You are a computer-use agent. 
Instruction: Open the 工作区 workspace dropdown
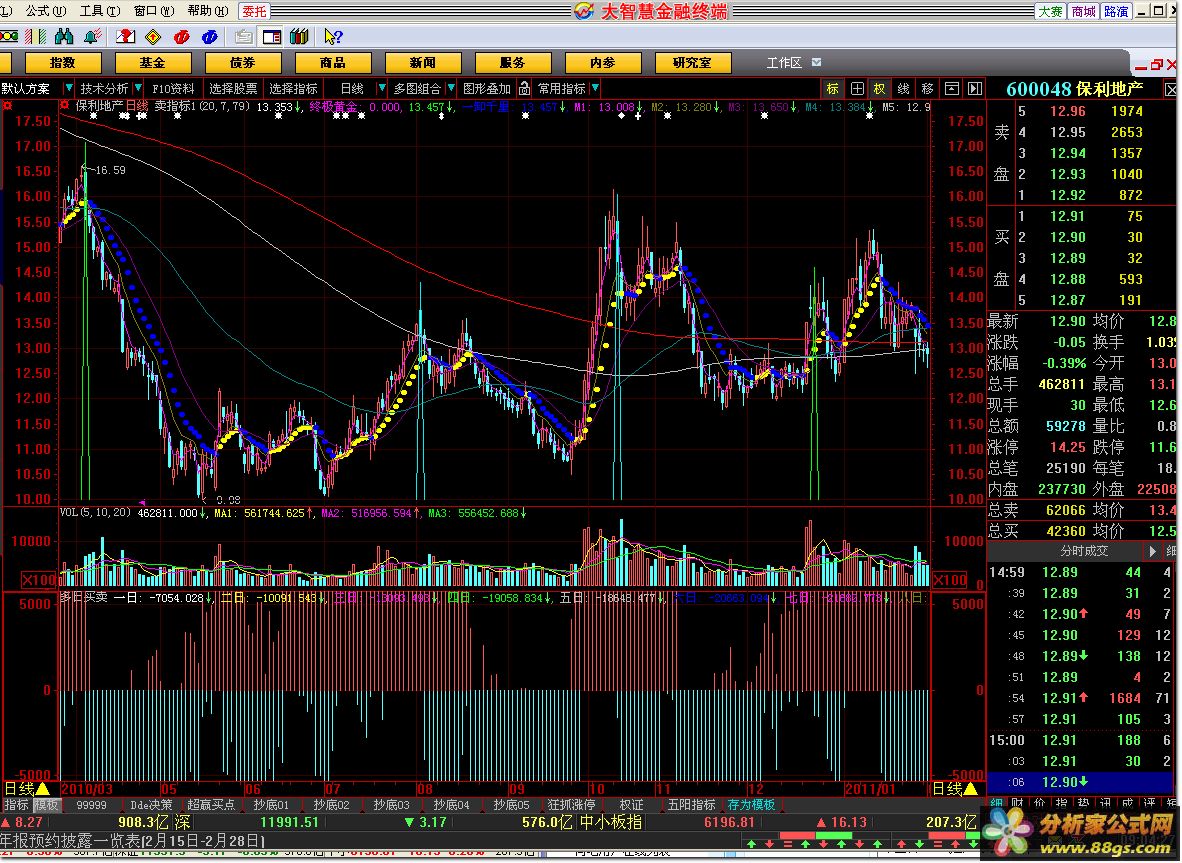point(816,63)
